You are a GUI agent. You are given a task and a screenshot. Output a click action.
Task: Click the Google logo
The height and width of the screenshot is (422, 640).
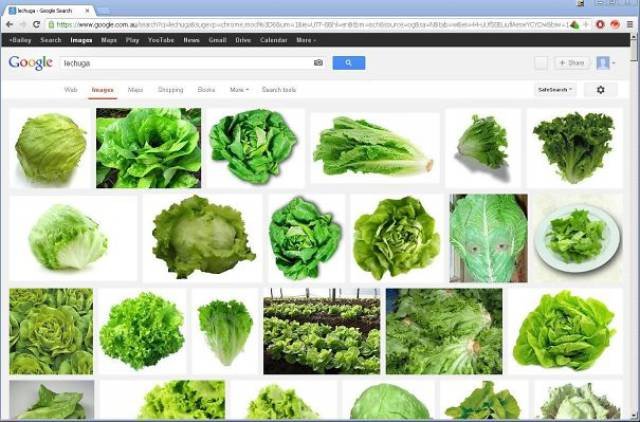[x=30, y=63]
